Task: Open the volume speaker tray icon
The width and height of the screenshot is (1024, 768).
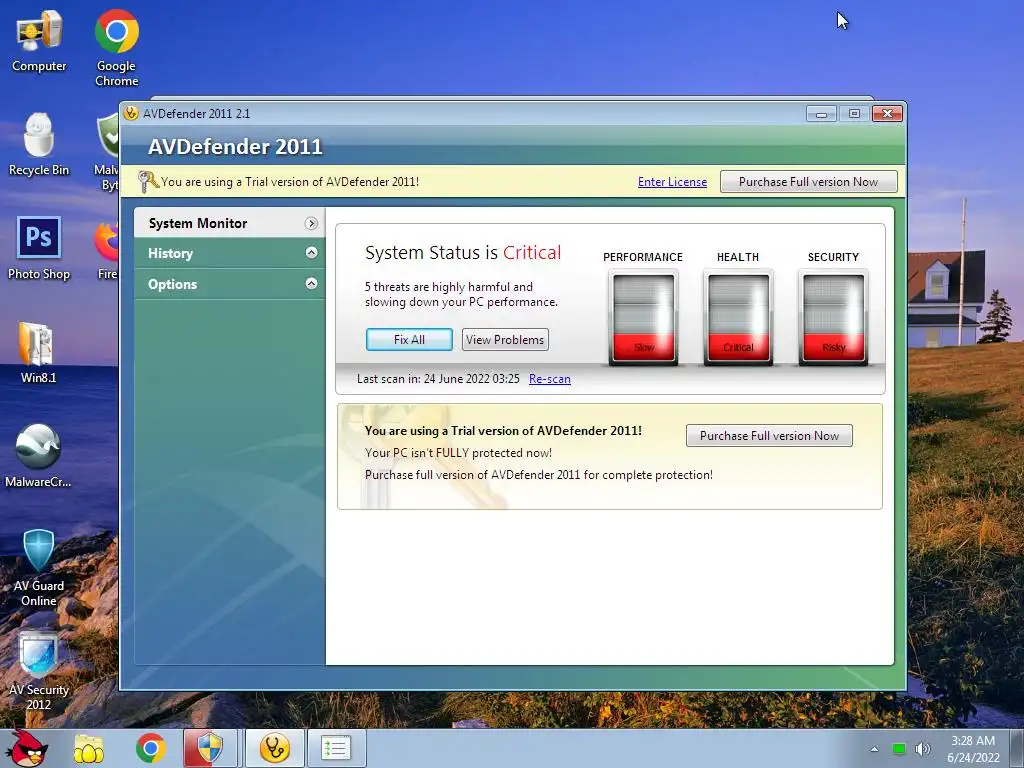Action: (923, 749)
